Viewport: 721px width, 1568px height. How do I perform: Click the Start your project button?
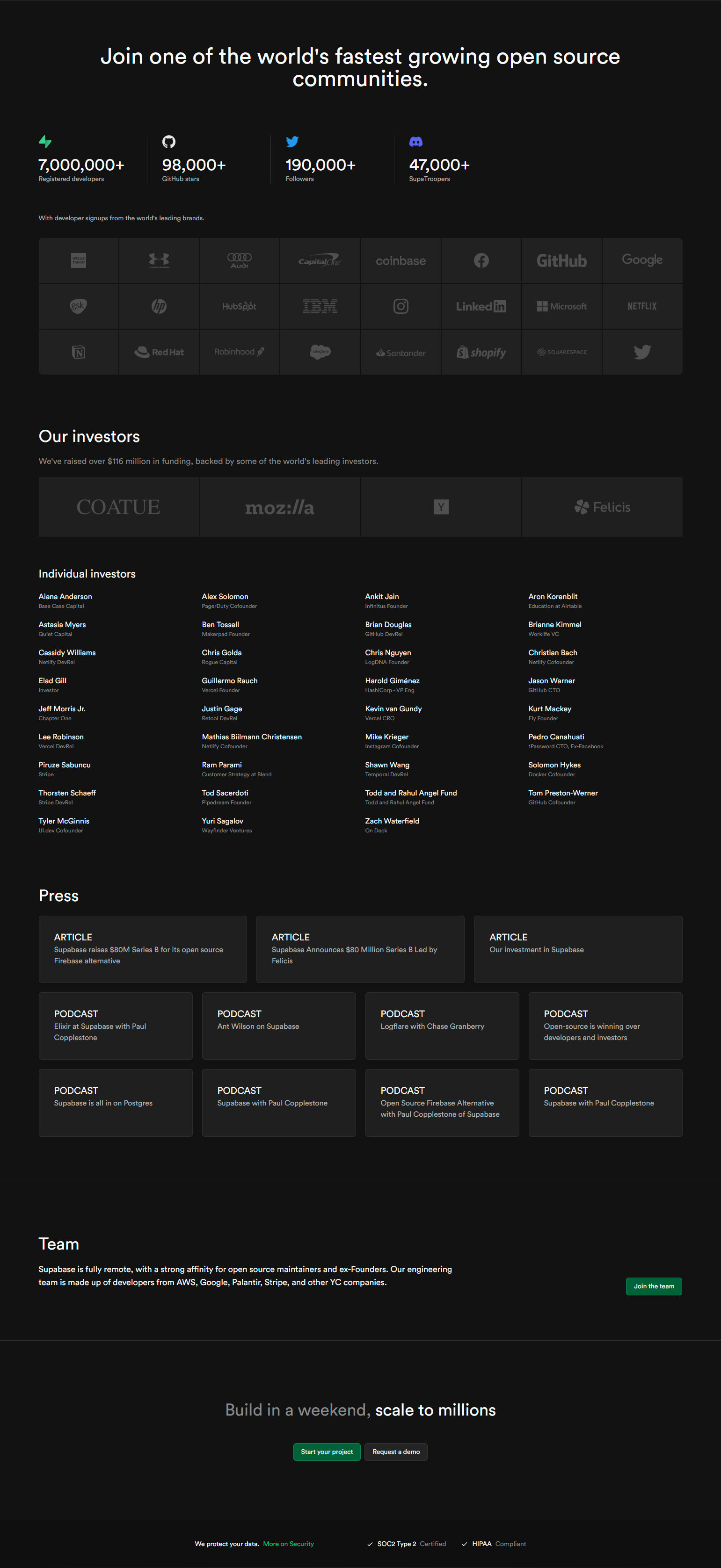[327, 1452]
